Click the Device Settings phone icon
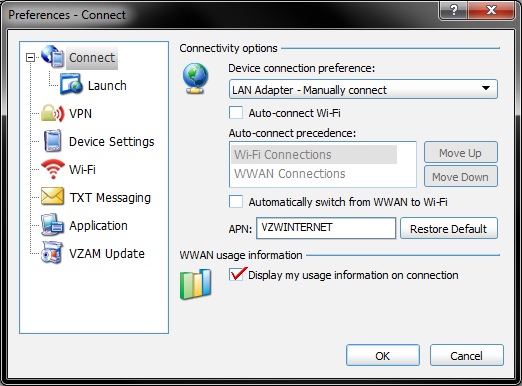The height and width of the screenshot is (386, 522). [x=52, y=141]
